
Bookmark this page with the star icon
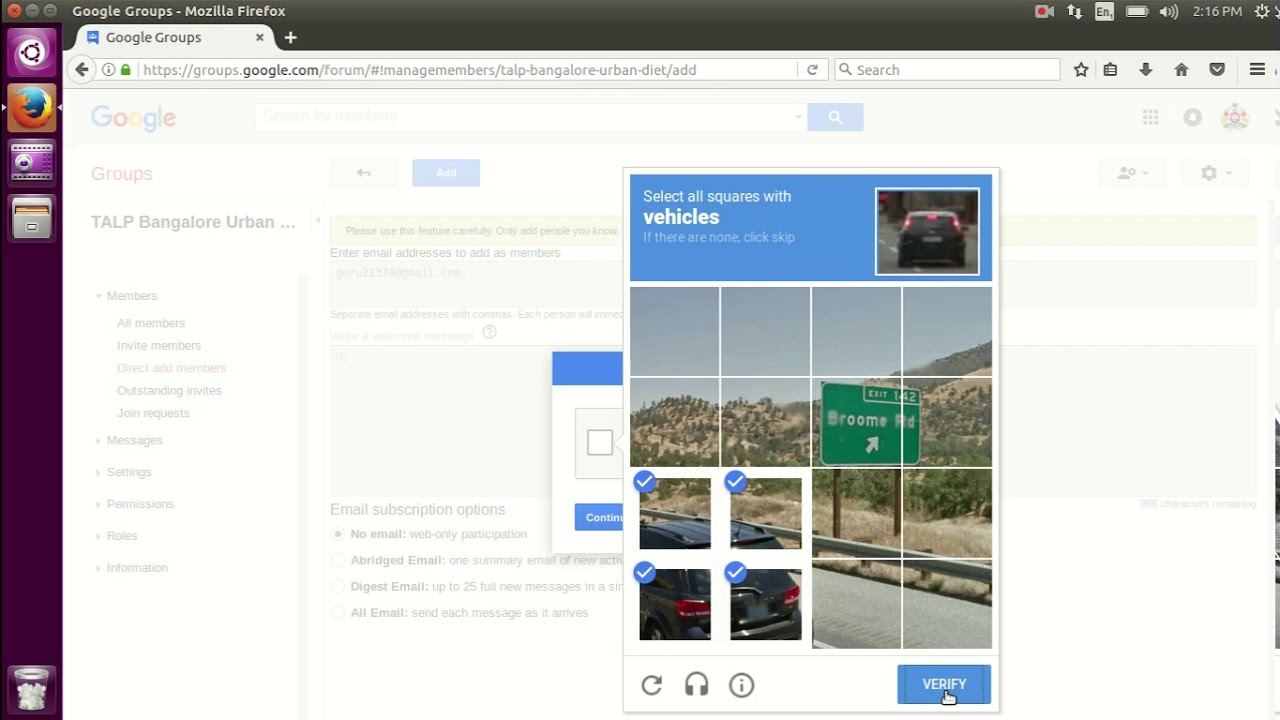pyautogui.click(x=1081, y=70)
